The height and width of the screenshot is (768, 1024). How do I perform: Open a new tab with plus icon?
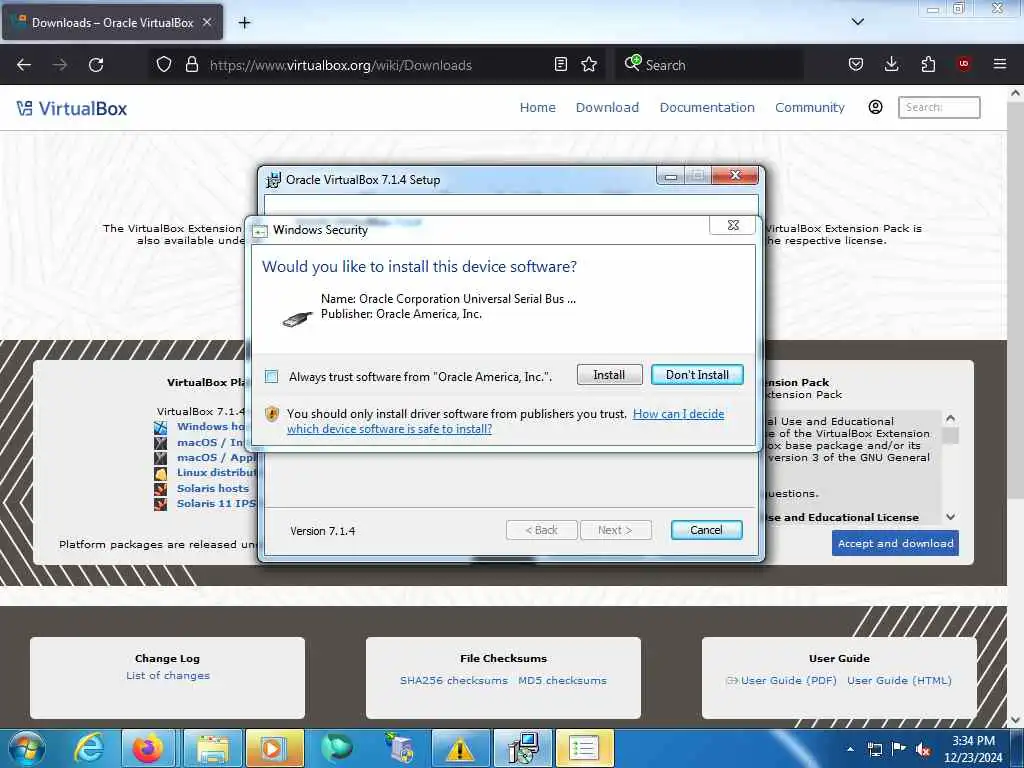click(244, 23)
